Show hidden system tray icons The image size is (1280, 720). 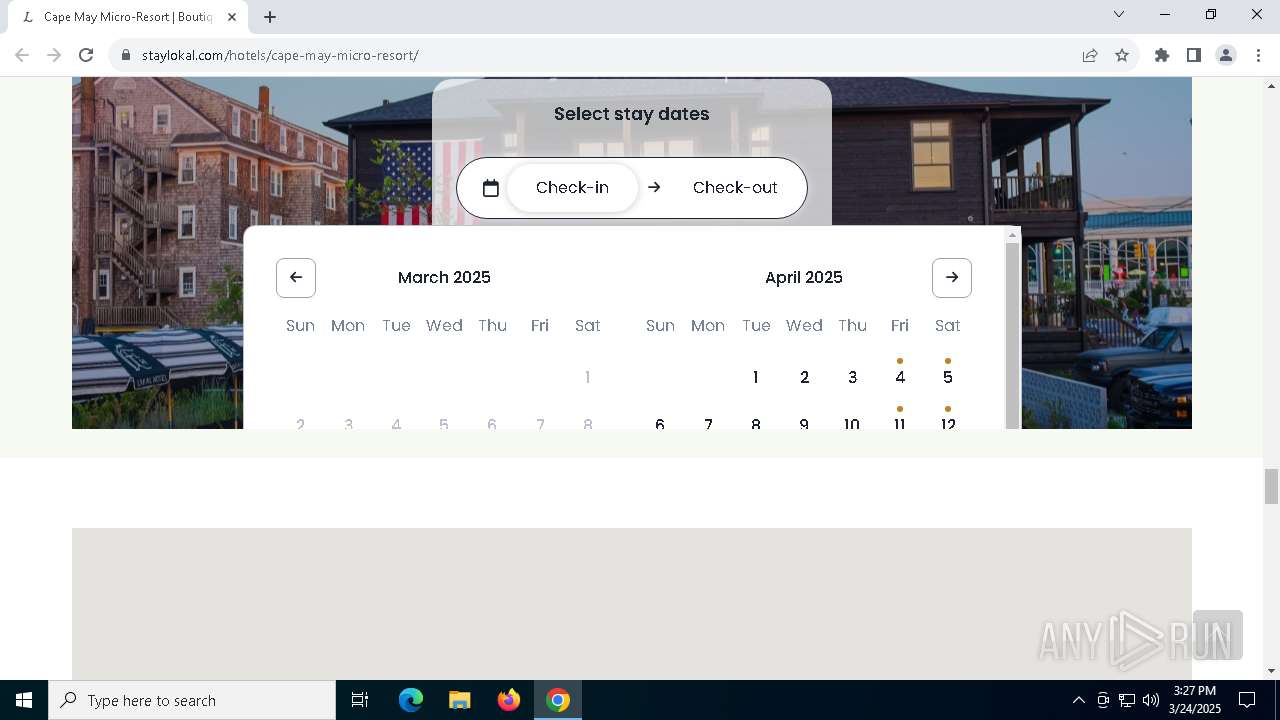1078,700
